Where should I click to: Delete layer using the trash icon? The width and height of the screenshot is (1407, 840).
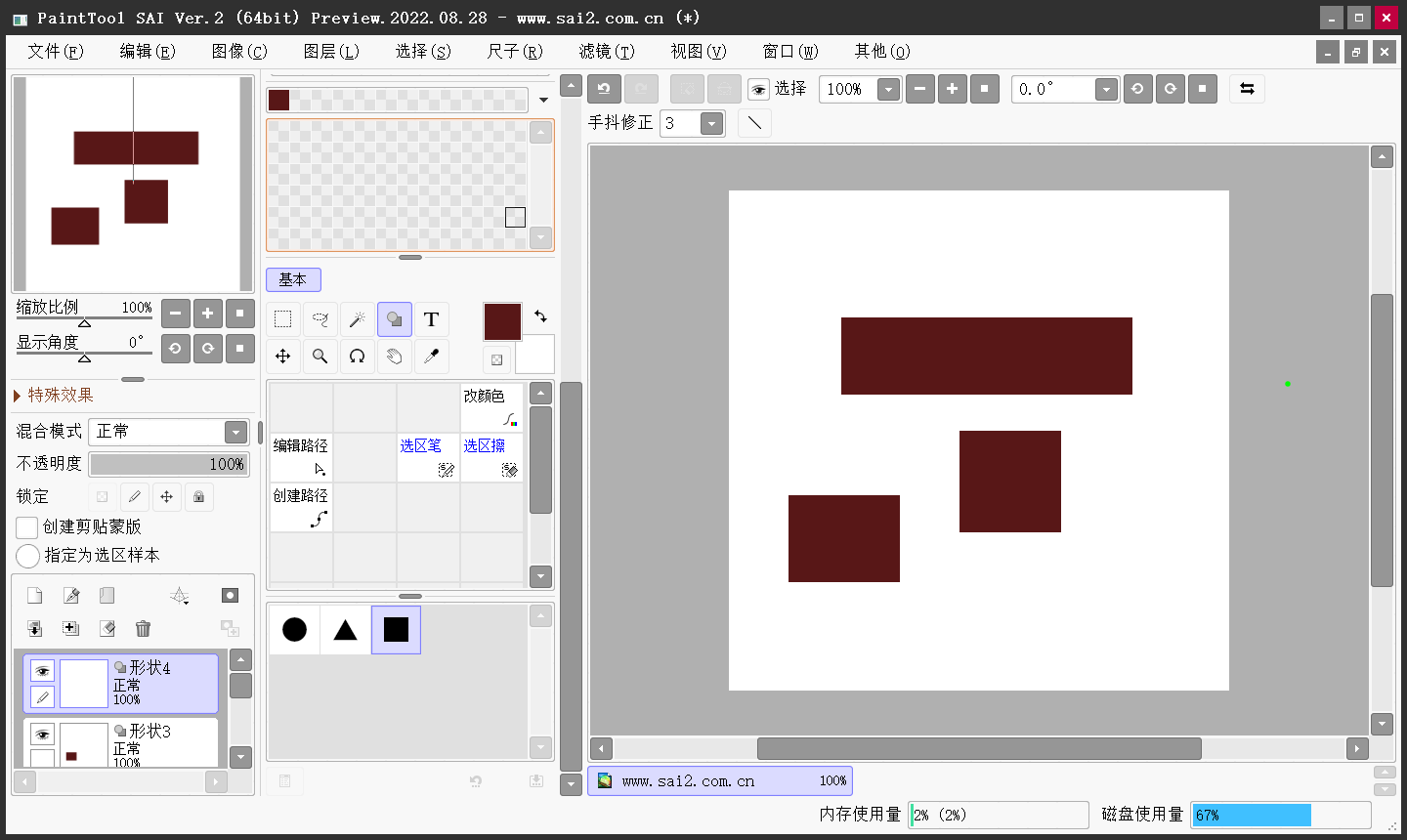(143, 628)
